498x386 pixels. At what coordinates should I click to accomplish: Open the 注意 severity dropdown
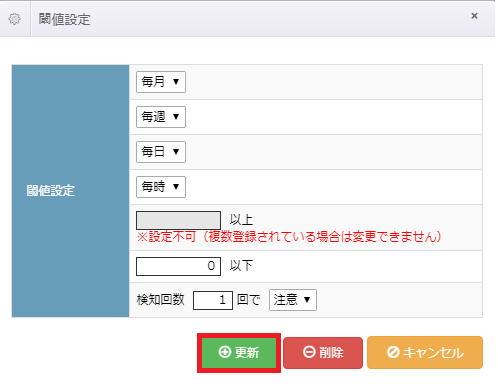(x=293, y=300)
